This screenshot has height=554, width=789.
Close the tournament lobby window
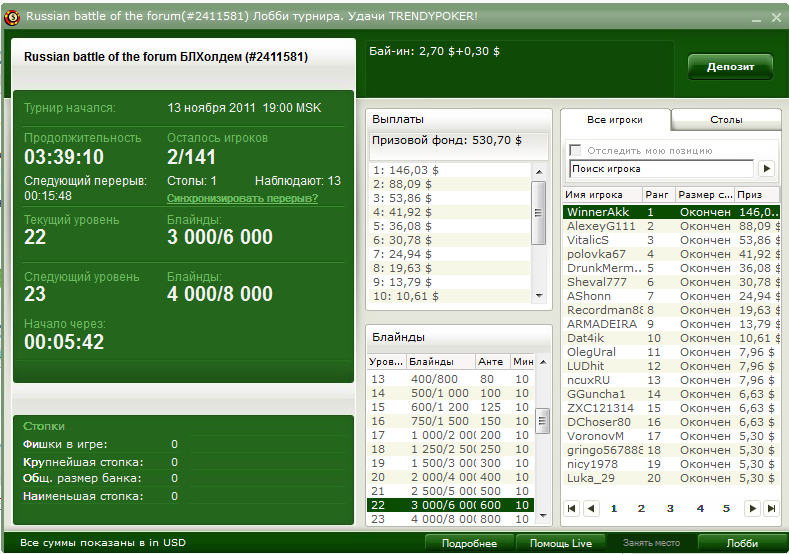pos(776,18)
